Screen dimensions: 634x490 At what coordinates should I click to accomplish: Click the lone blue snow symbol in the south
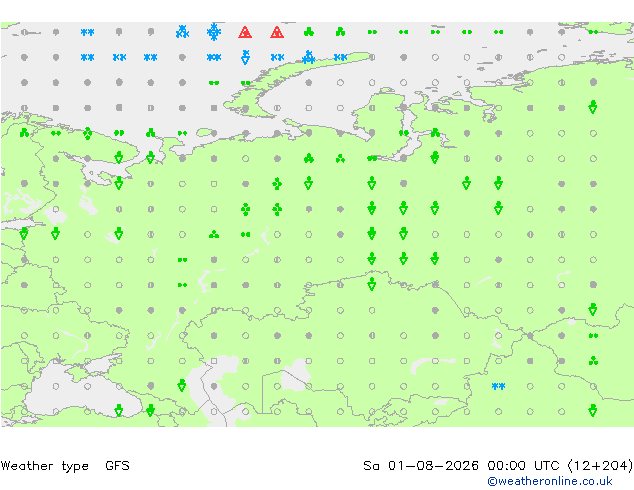tap(498, 387)
